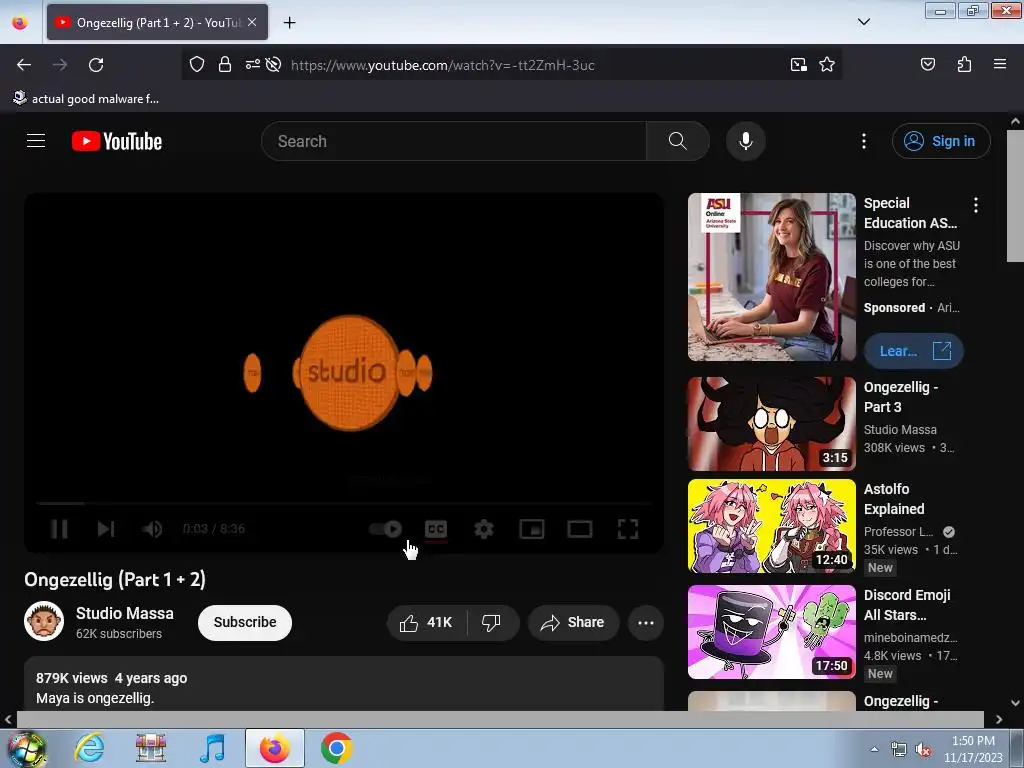1024x768 pixels.
Task: Subscribe to Studio Massa
Action: [x=245, y=622]
